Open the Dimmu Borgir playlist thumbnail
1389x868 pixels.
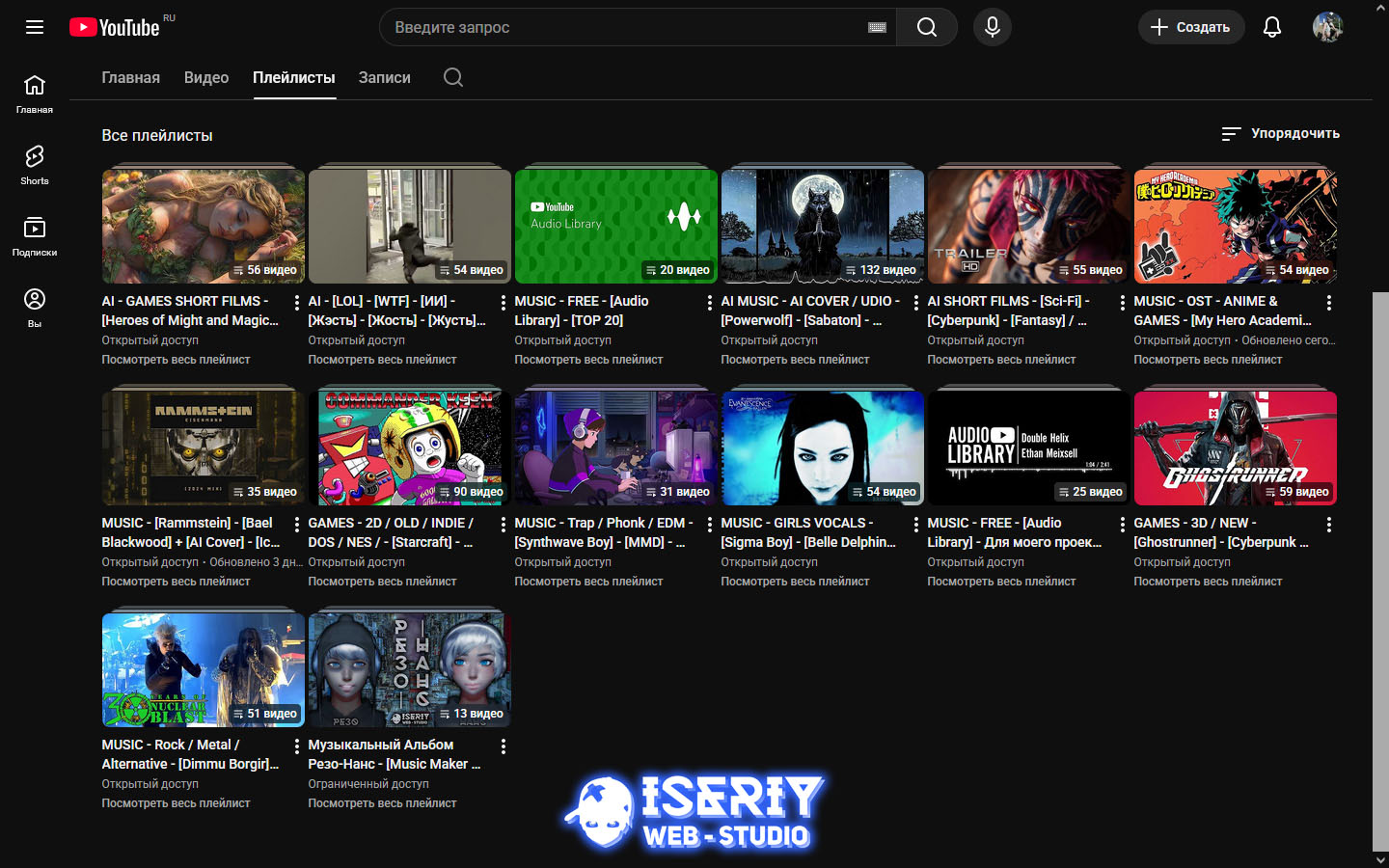coord(202,669)
